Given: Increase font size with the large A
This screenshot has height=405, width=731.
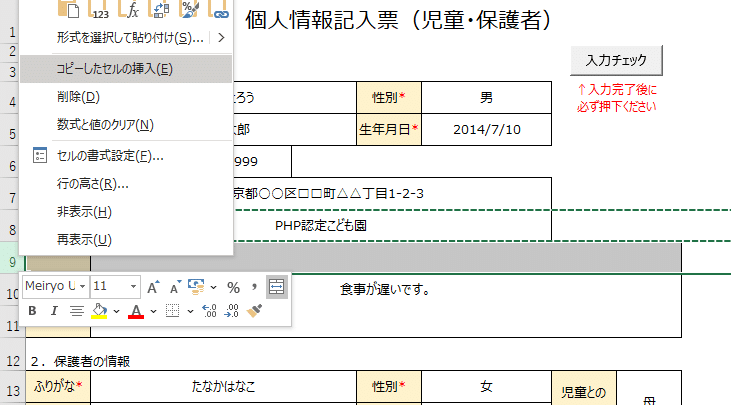Looking at the screenshot, I should [153, 287].
